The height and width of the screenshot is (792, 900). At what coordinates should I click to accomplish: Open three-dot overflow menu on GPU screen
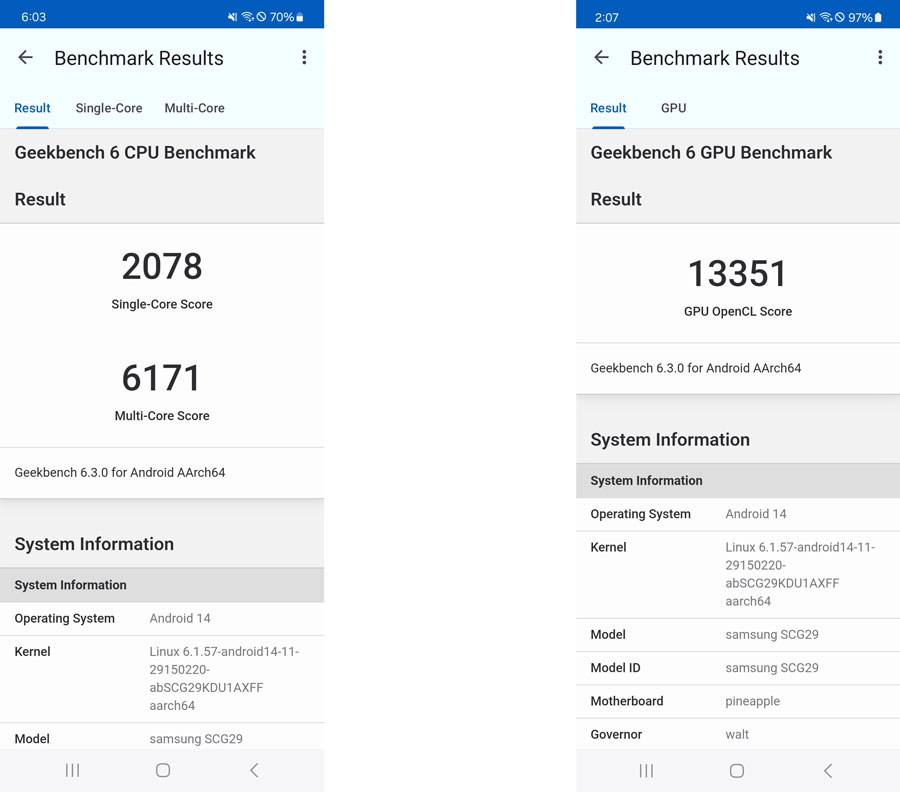coord(880,57)
